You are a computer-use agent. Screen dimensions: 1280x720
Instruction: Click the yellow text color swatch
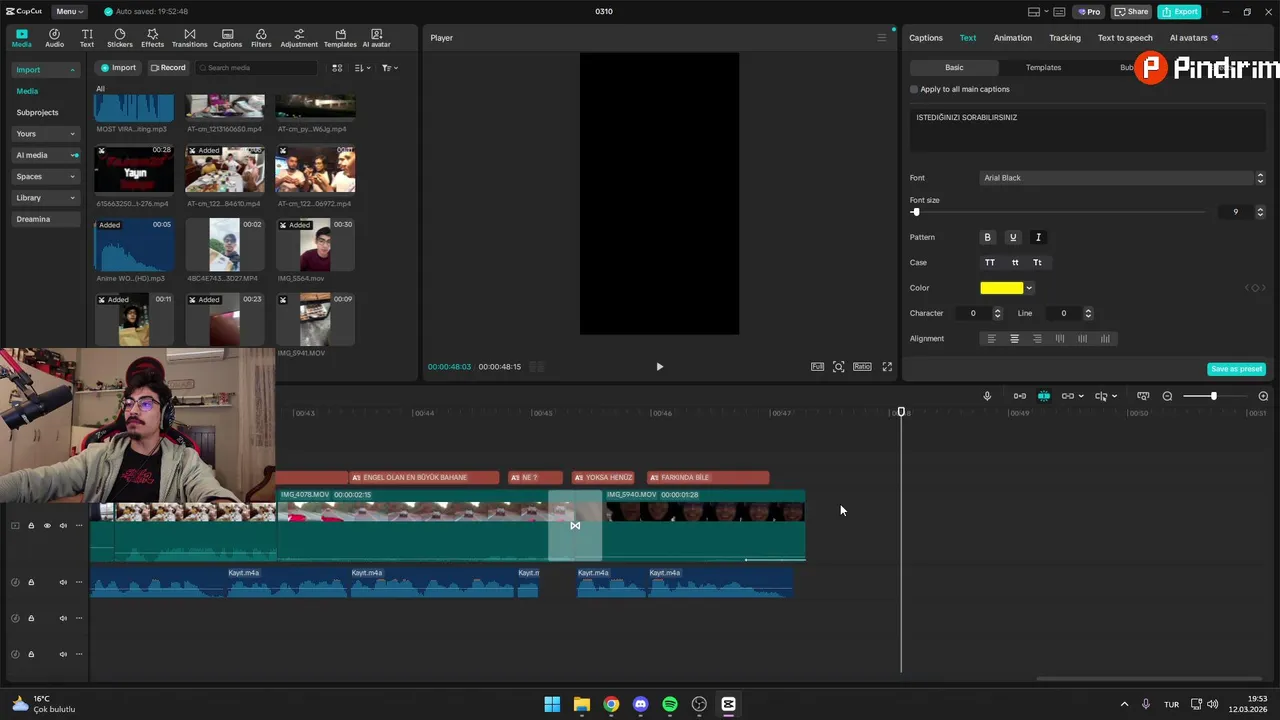pos(1002,288)
